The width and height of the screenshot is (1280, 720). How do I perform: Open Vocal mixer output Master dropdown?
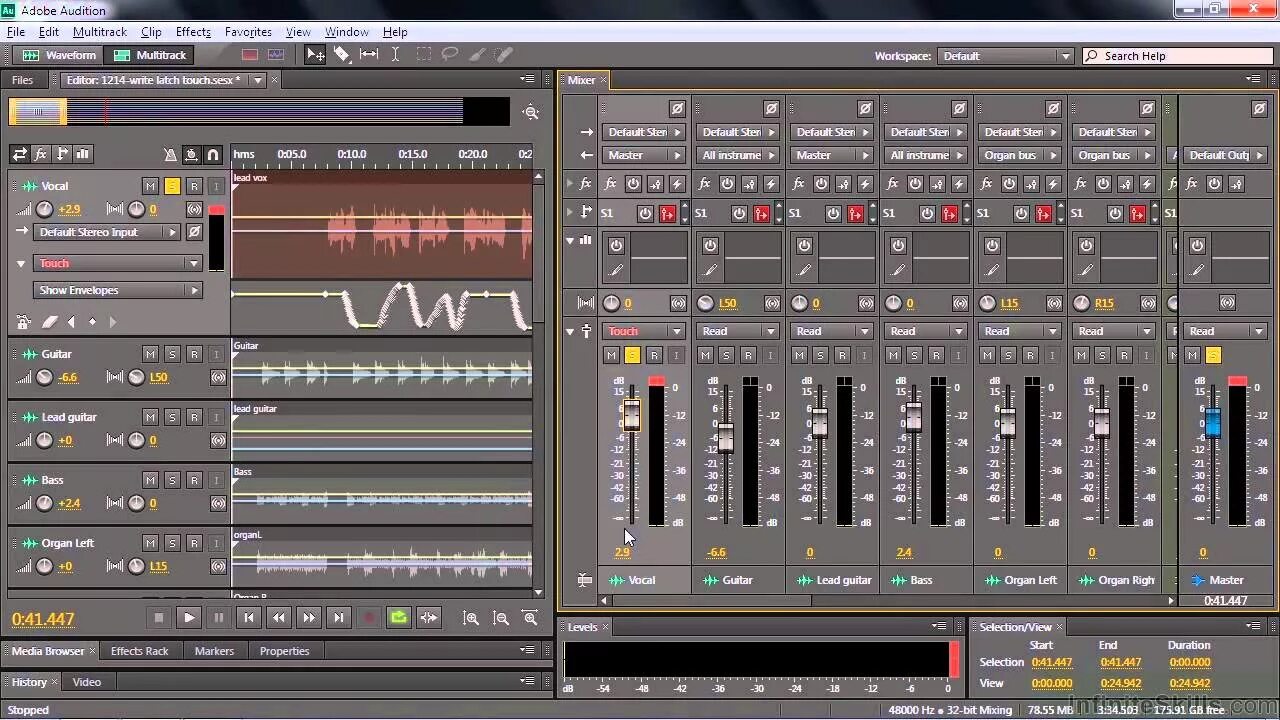(x=644, y=155)
